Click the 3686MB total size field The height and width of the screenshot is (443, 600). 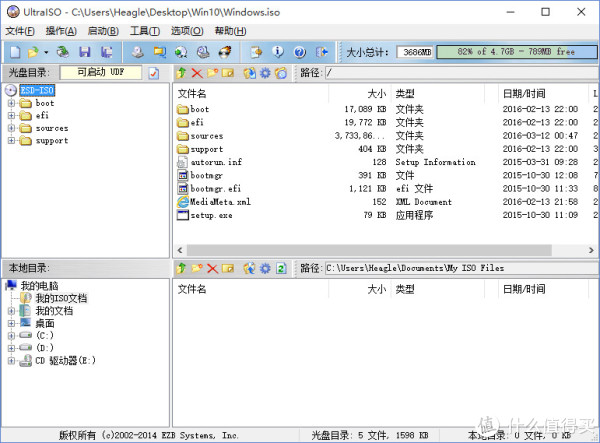point(416,52)
